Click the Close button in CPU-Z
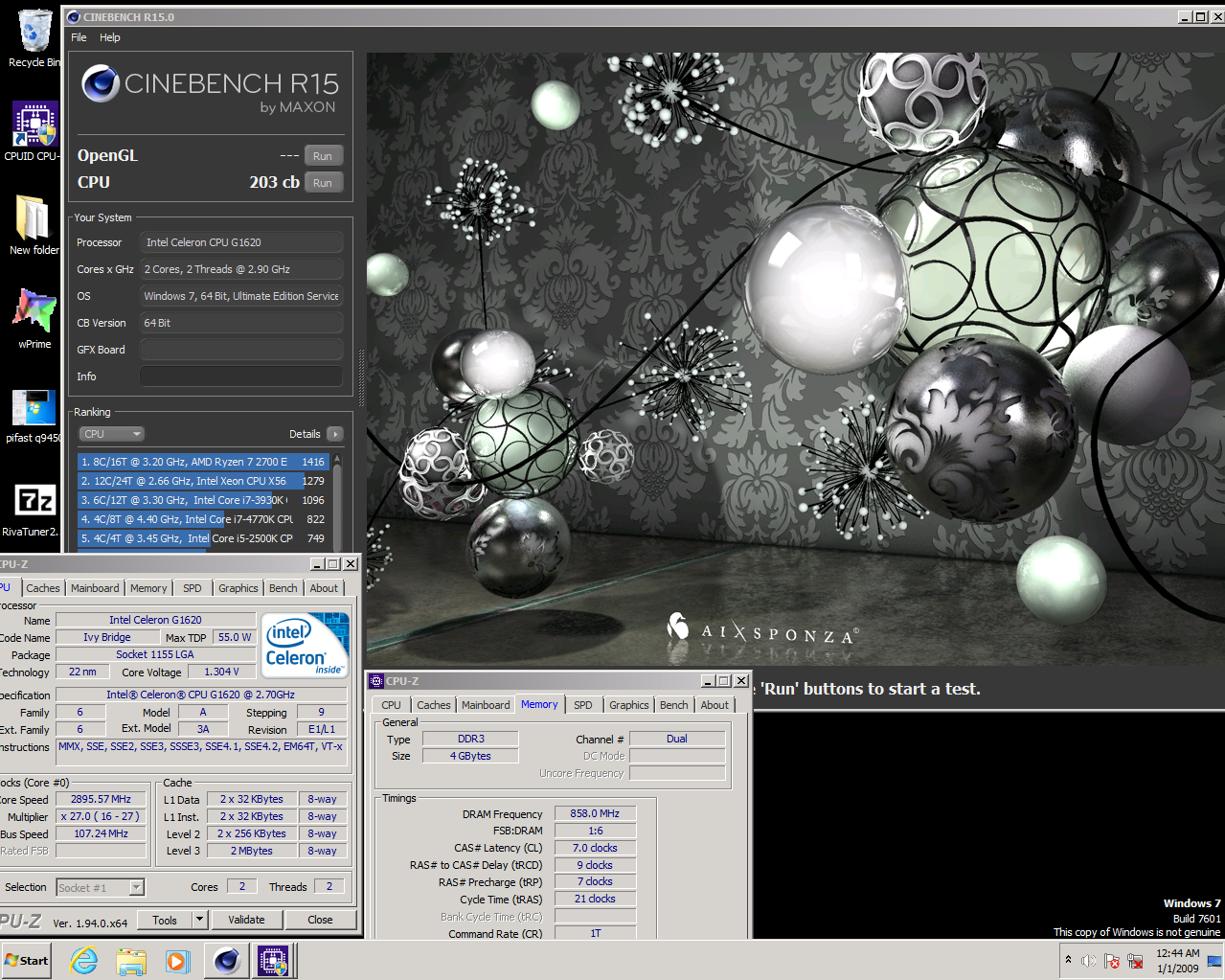Screen dimensions: 1225x980 (x=320, y=920)
